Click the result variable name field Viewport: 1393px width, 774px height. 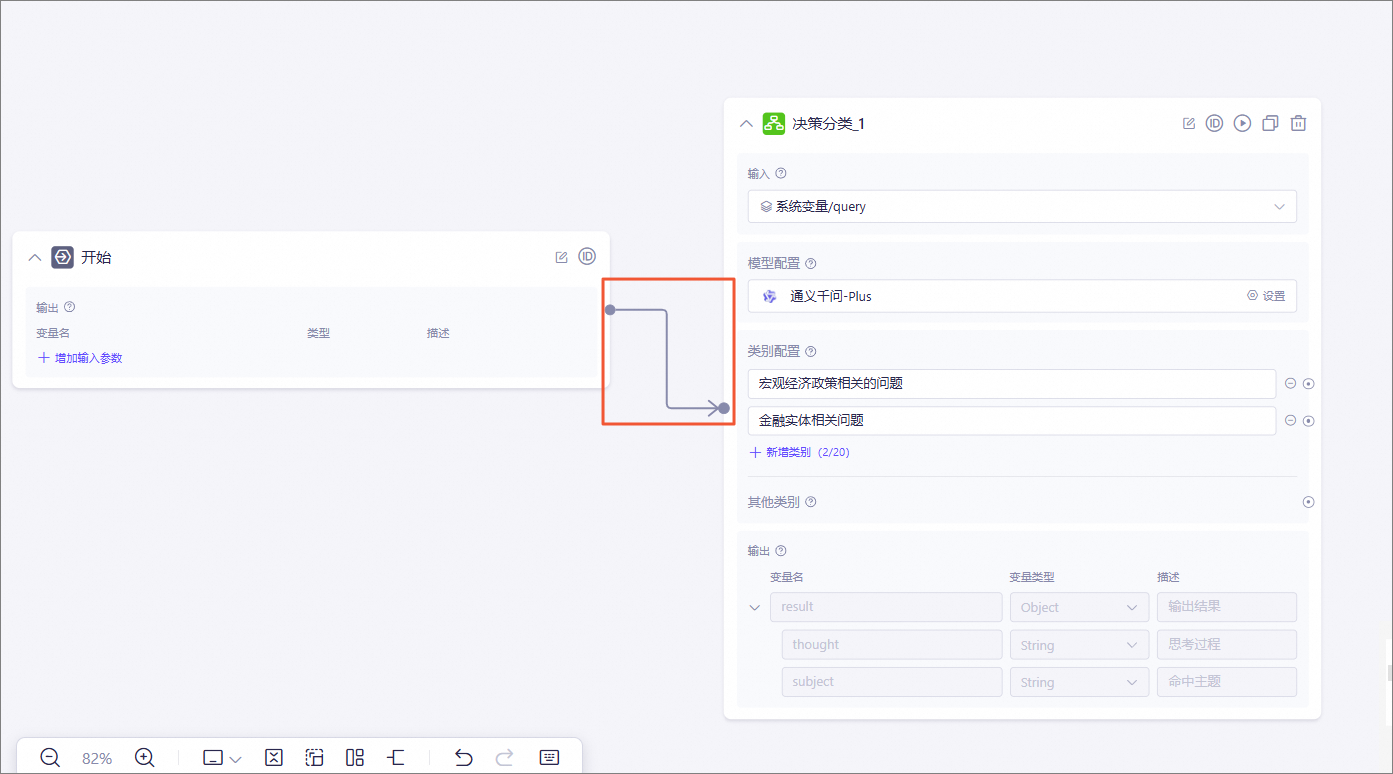(x=886, y=607)
